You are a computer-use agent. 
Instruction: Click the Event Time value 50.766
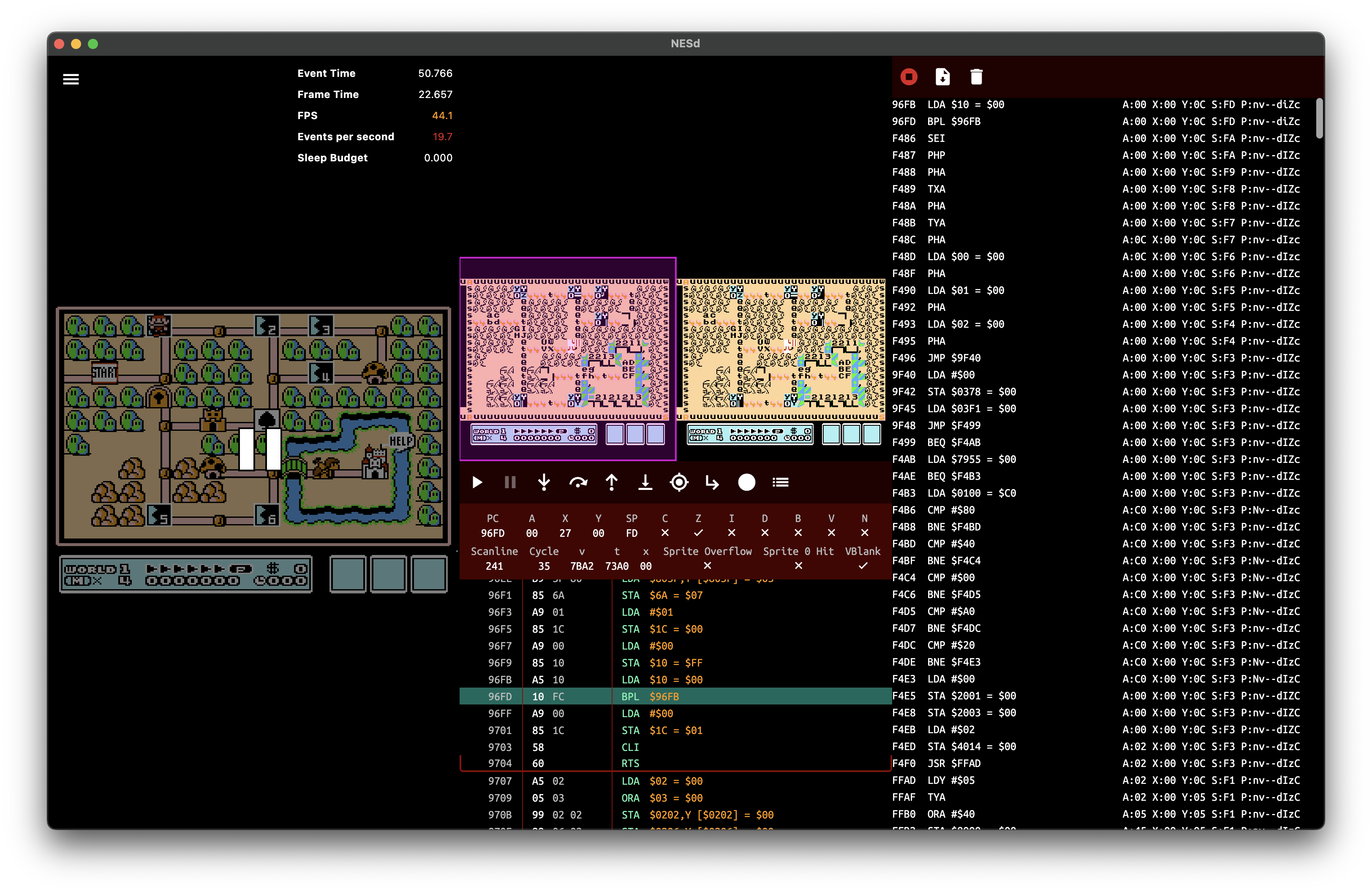coord(435,73)
